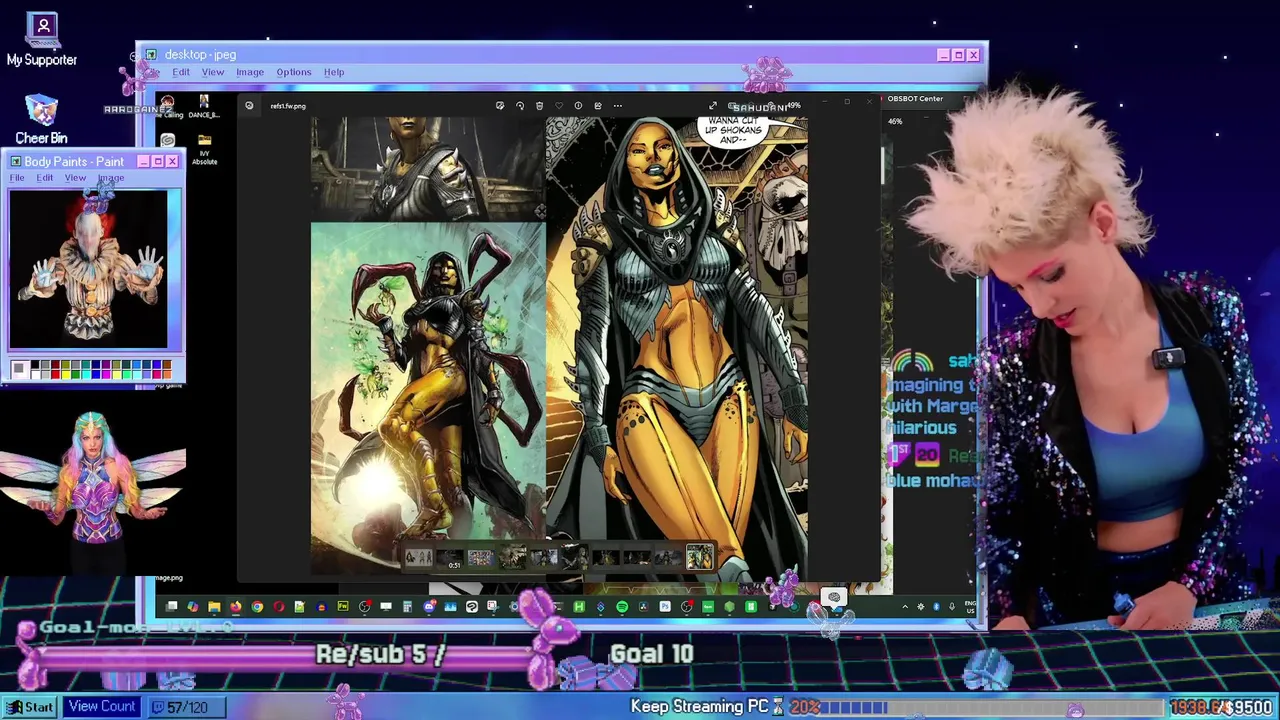
Task: Open the ENG US language indicator
Action: pos(972,606)
